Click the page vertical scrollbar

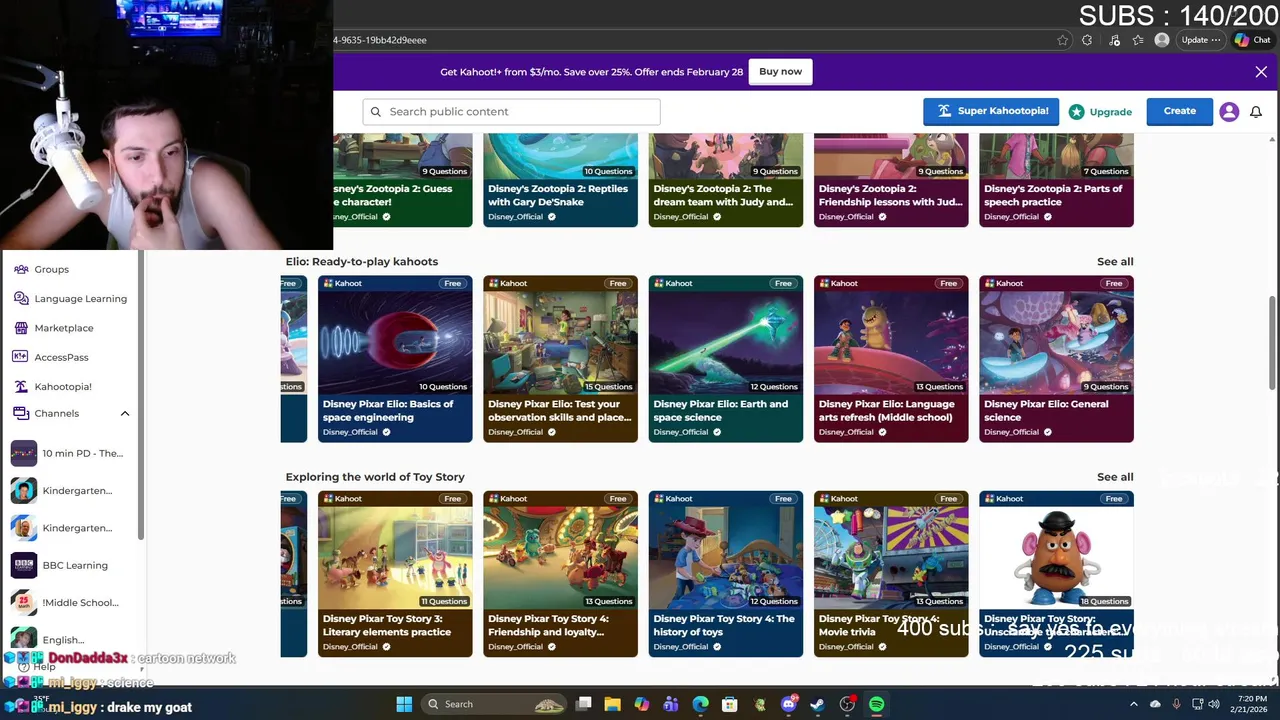[x=1272, y=343]
